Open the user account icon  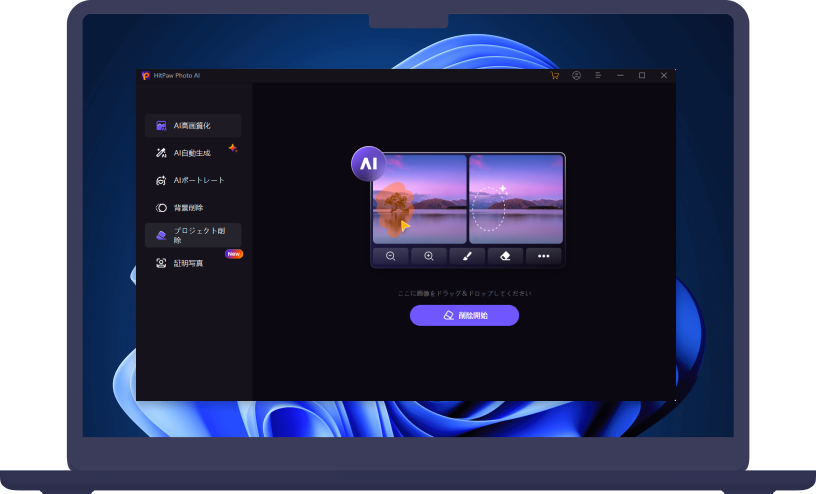click(576, 75)
